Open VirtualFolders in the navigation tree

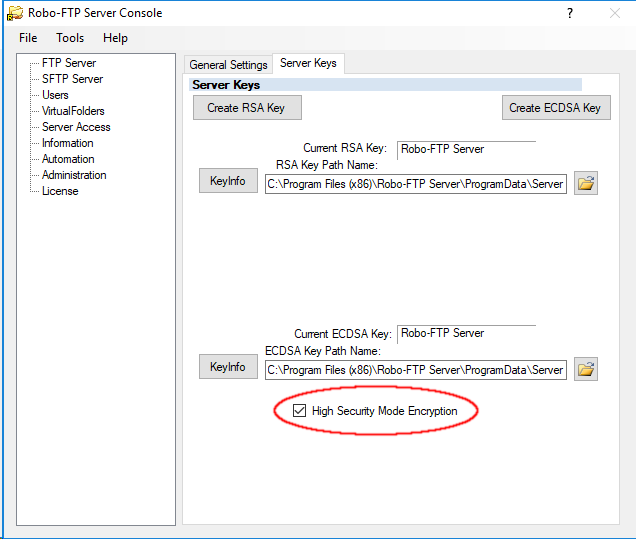tap(73, 111)
